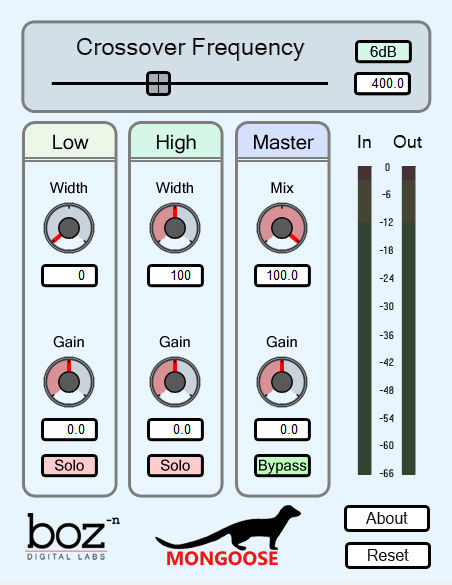
Task: Click the Master Gain knob
Action: point(282,382)
